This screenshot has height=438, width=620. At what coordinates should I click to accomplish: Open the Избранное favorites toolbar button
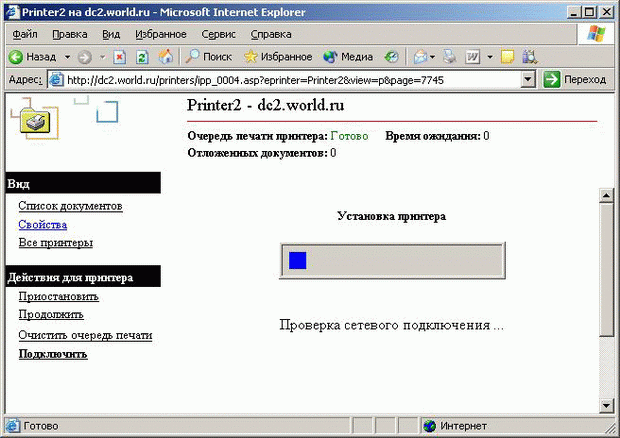pos(278,57)
